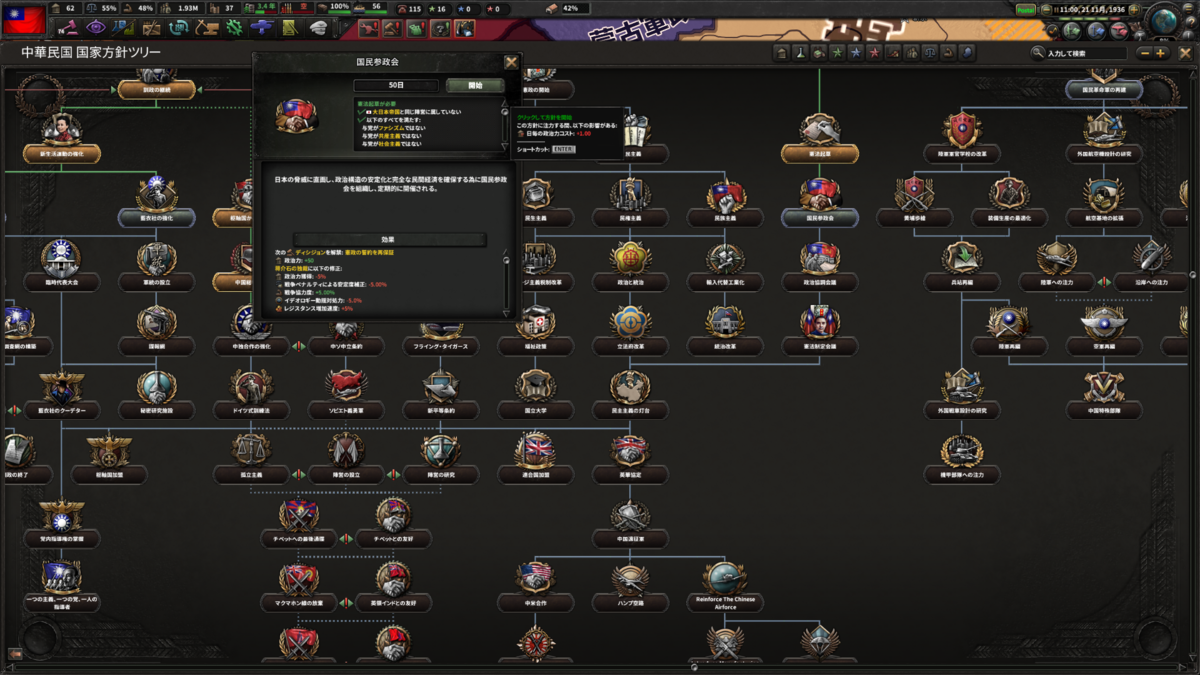The width and height of the screenshot is (1200, 675).
Task: Select the 枢軸国加盟 focus icon
Action: (x=109, y=450)
